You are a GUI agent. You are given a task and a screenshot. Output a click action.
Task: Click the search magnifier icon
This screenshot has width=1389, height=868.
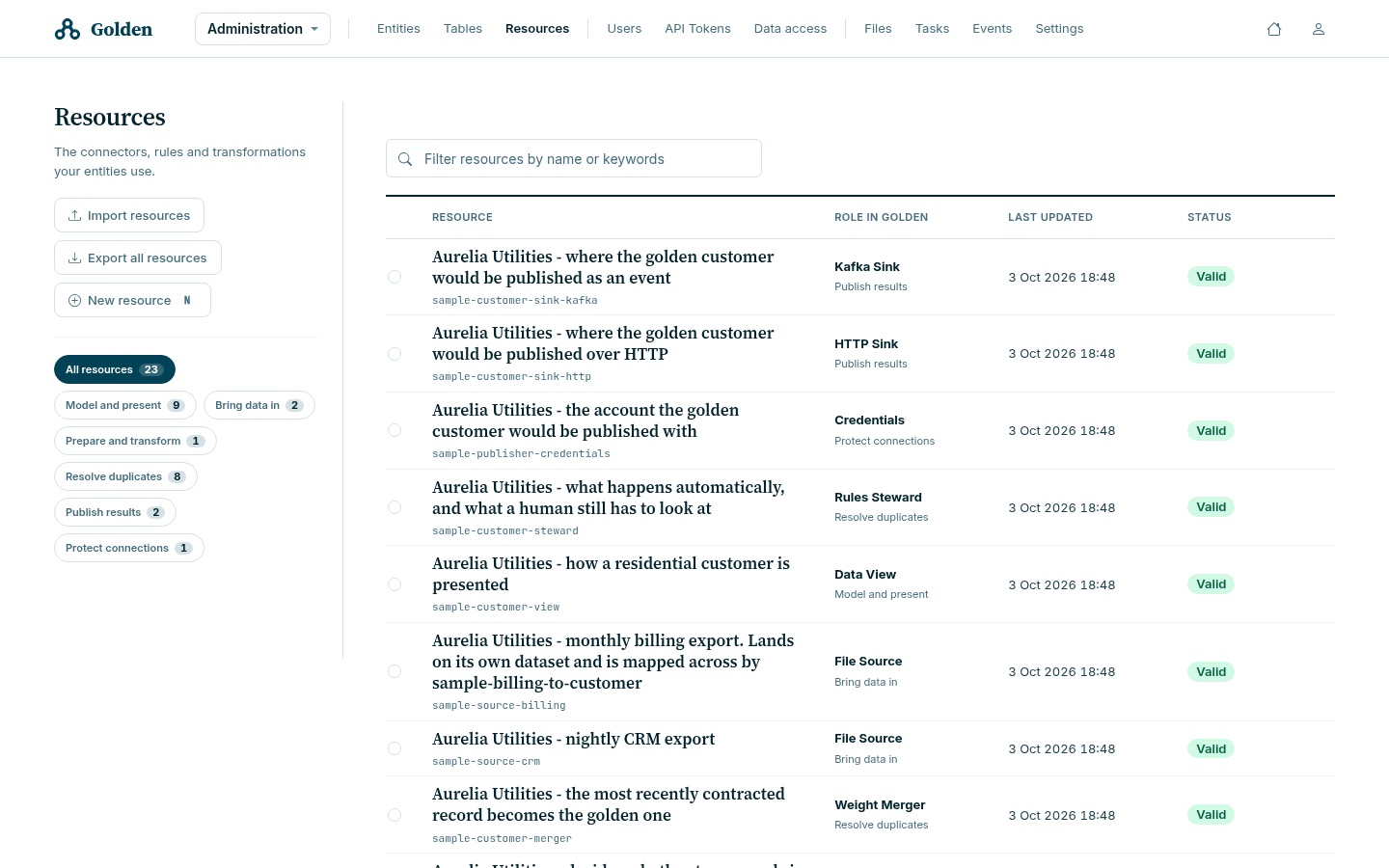tap(405, 159)
